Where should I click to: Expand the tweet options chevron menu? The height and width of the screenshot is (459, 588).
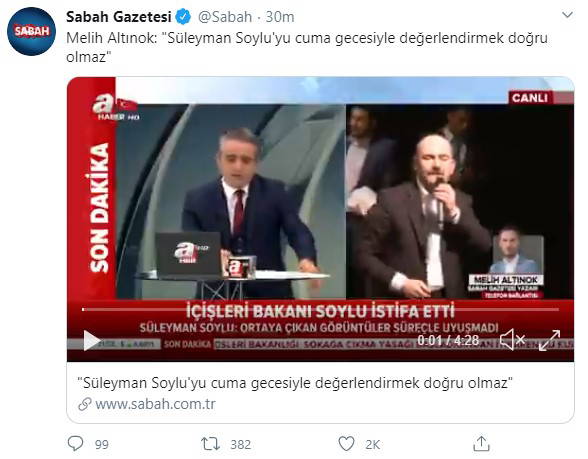coord(567,15)
